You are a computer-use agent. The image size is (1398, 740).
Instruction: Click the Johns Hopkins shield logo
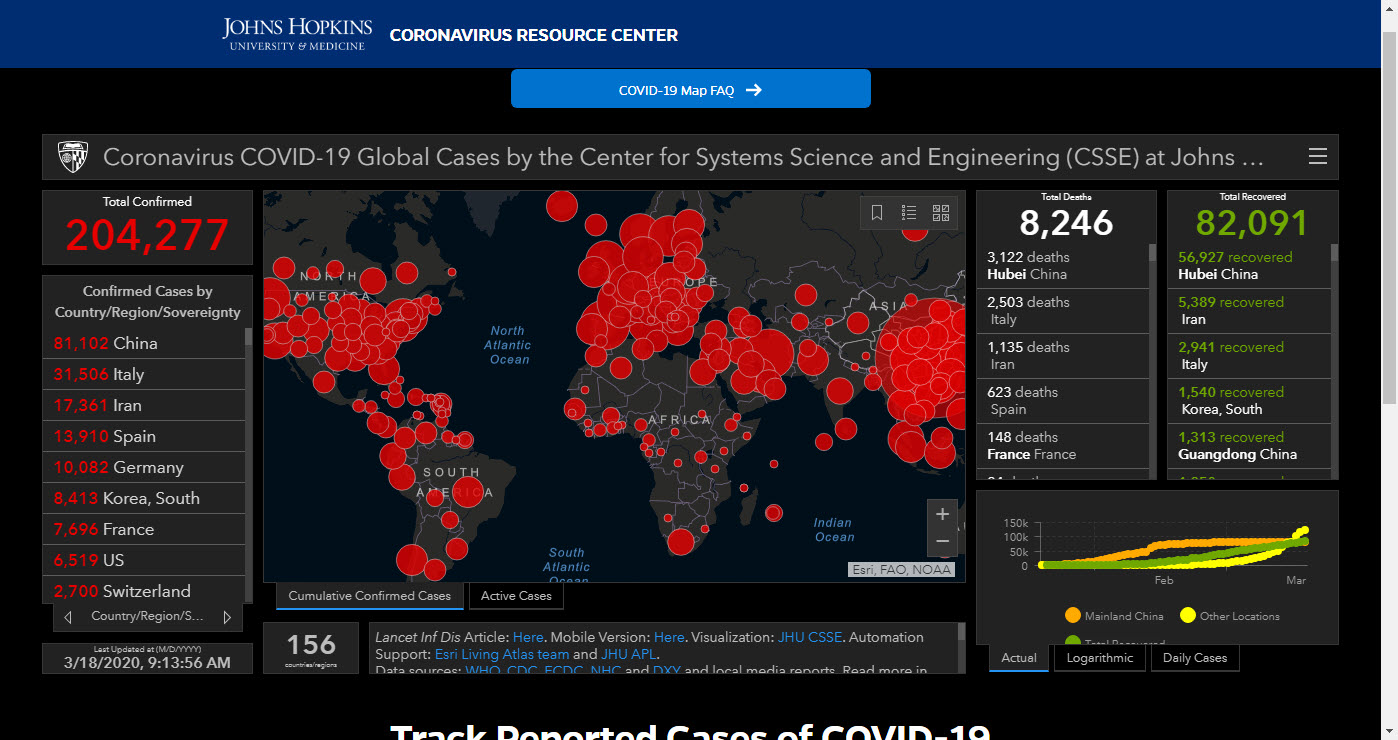pos(73,157)
